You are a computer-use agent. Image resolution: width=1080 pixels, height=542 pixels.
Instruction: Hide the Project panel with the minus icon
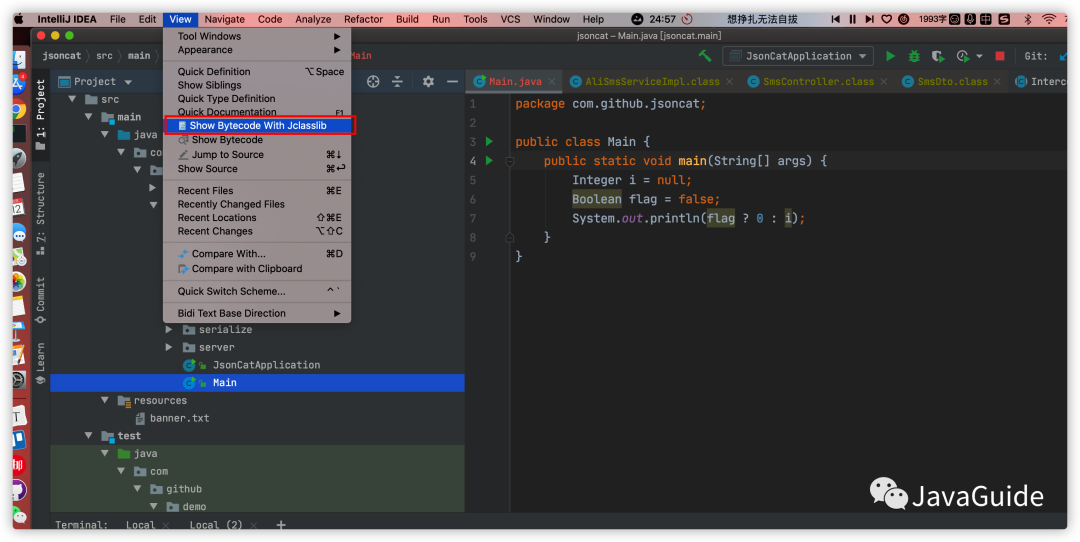pos(452,81)
